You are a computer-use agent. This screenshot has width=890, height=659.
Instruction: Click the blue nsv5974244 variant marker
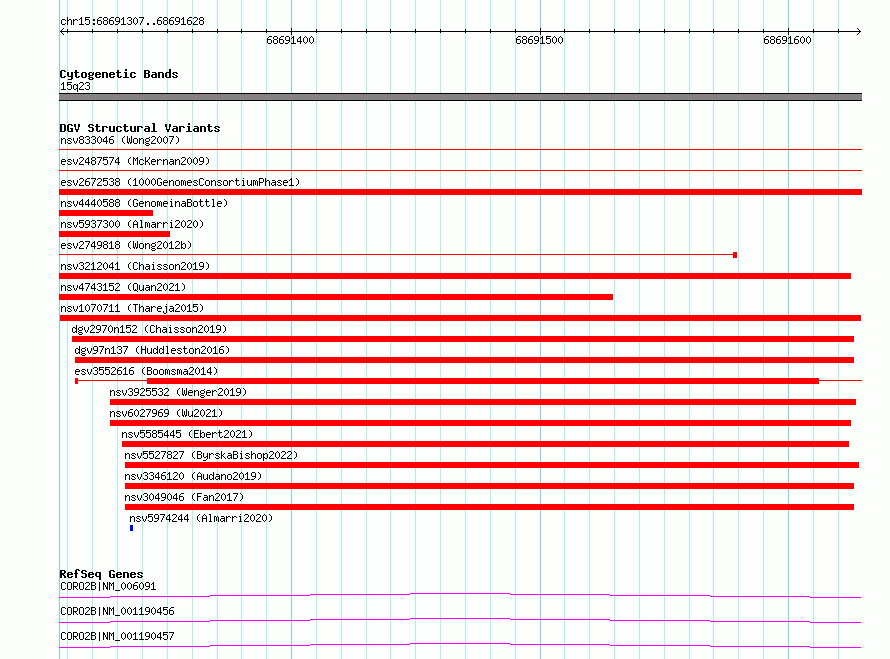[132, 528]
